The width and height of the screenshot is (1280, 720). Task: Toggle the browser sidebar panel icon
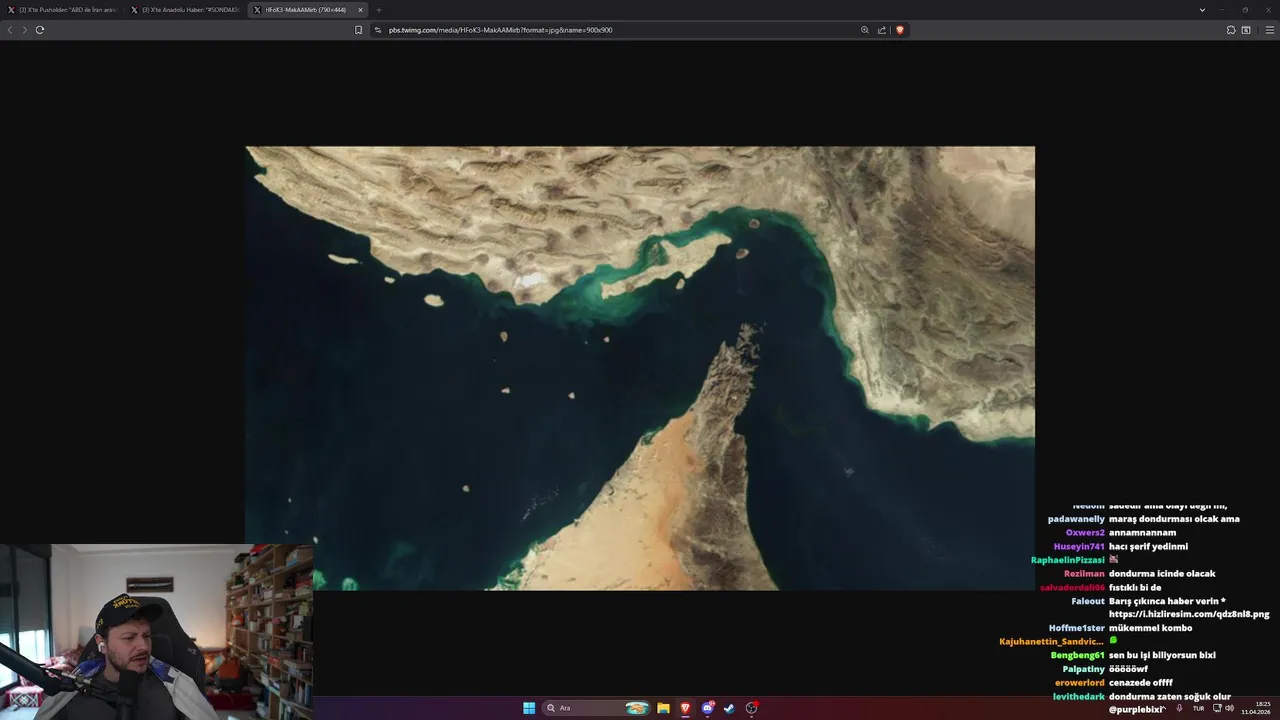[x=1246, y=30]
